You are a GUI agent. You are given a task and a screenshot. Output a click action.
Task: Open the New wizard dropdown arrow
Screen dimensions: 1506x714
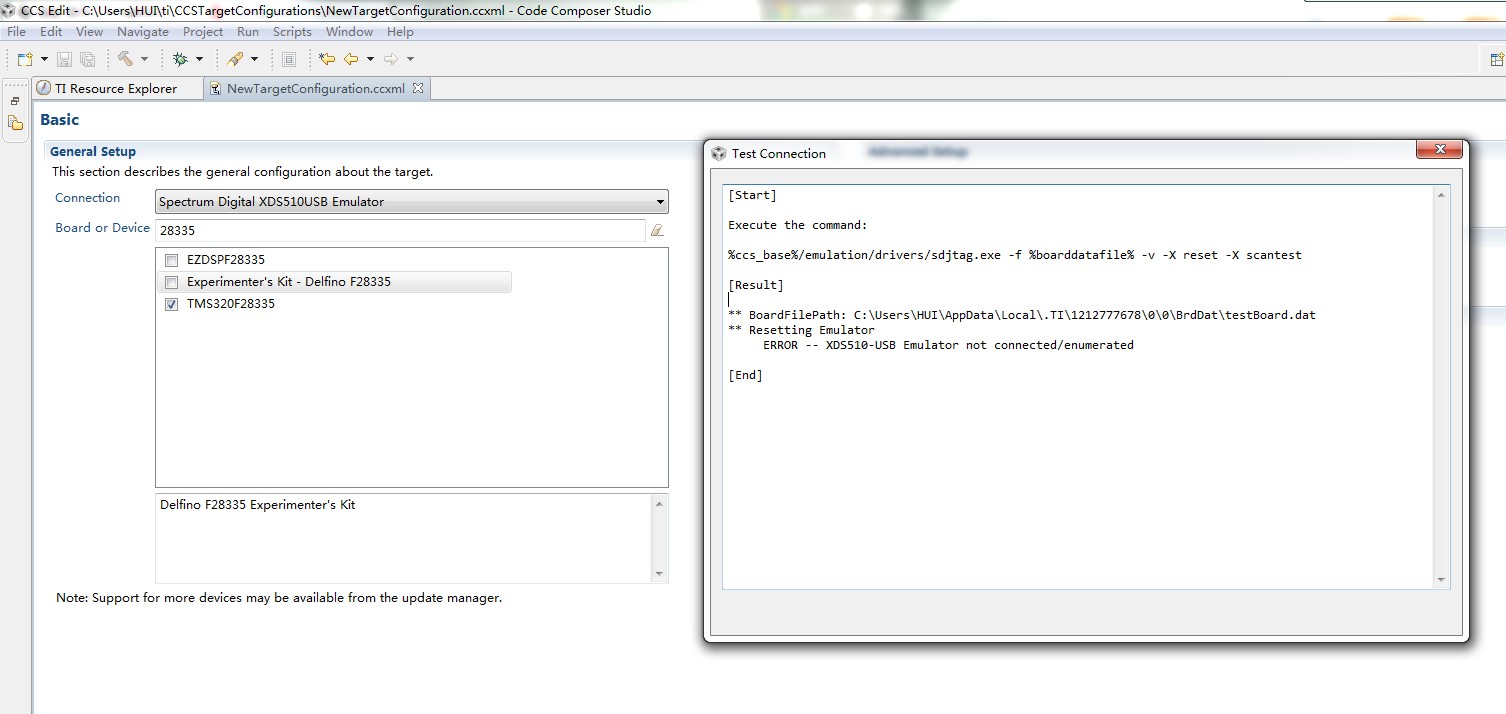point(44,60)
